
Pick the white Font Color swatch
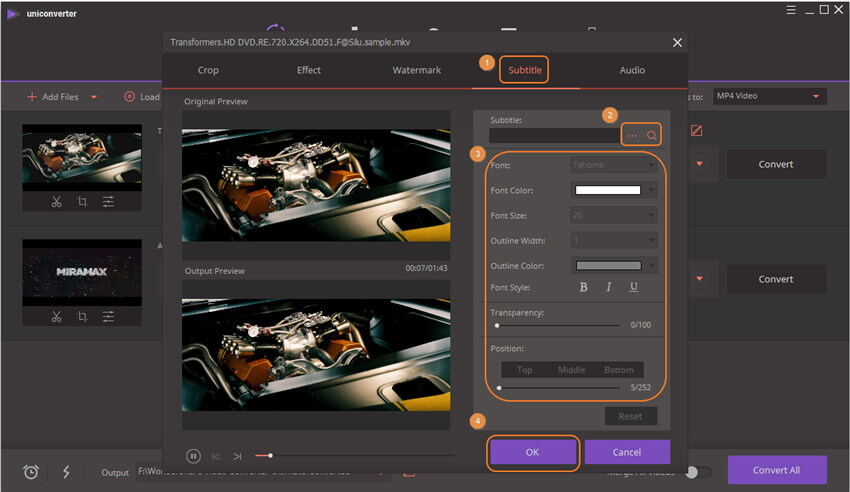tap(608, 190)
